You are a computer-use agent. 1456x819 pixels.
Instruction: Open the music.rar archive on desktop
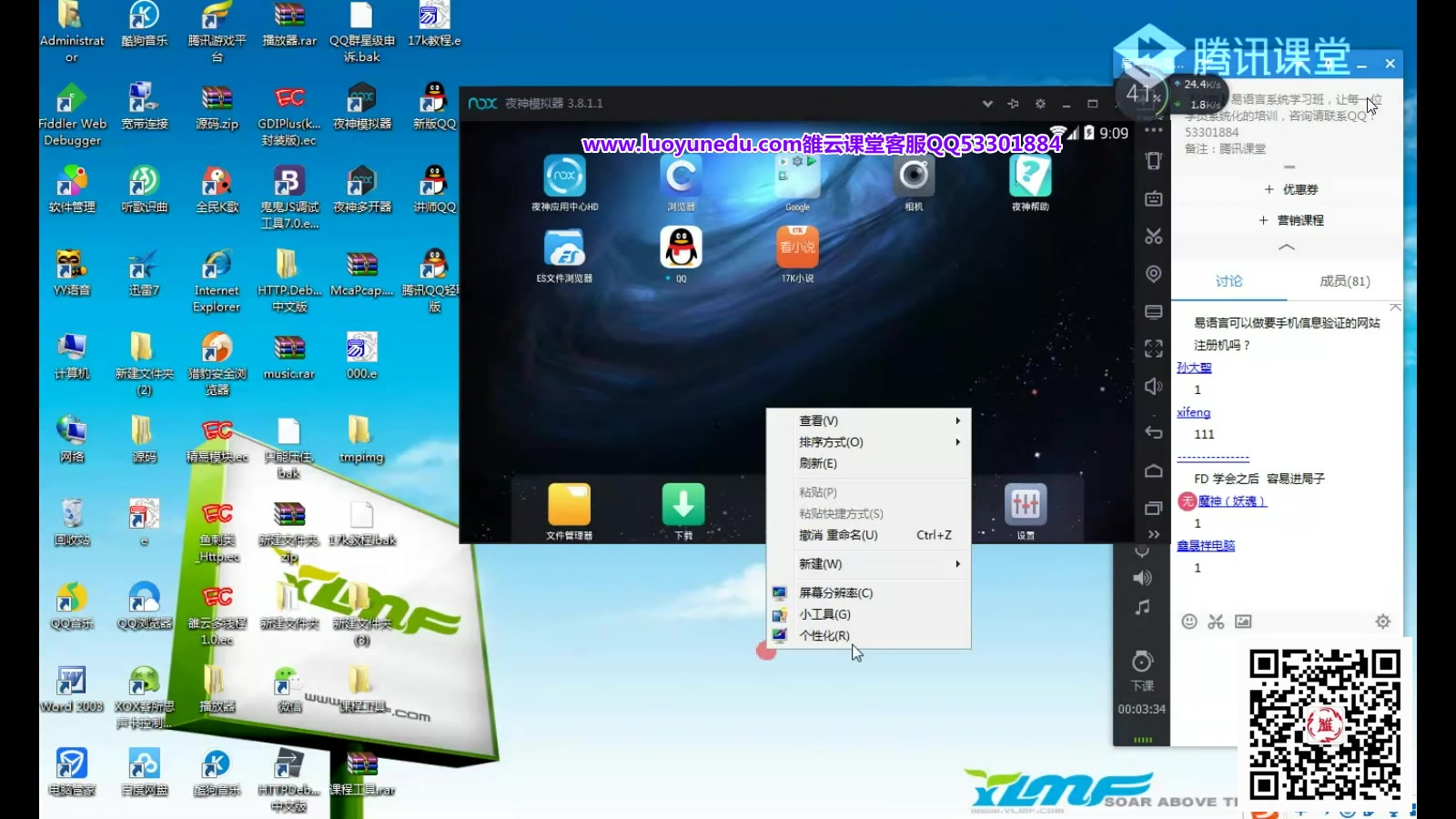289,355
